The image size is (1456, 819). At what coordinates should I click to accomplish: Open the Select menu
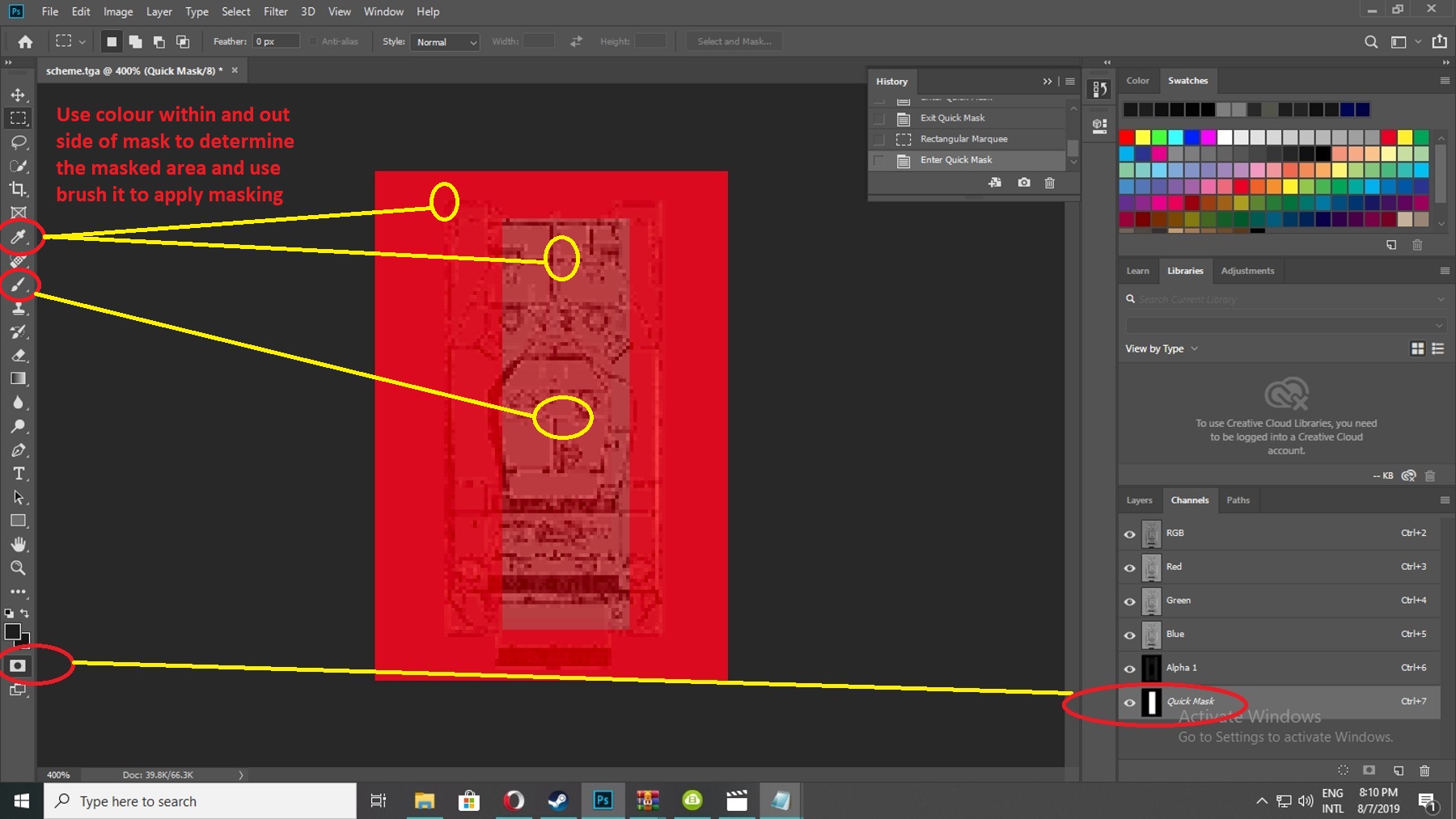point(236,11)
